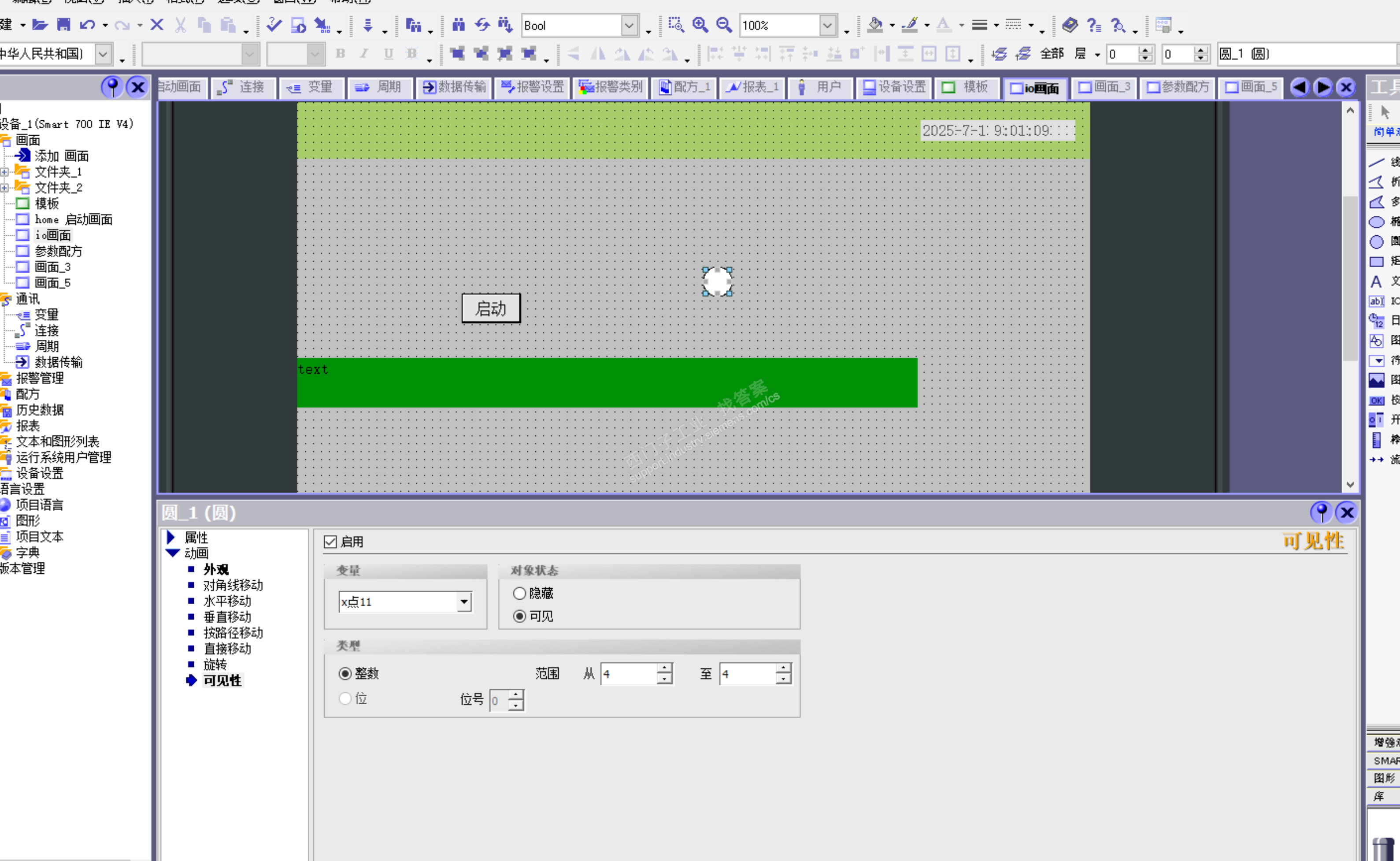This screenshot has width=1400, height=861.
Task: Select the ellipse tool in toolbox
Action: click(1376, 222)
